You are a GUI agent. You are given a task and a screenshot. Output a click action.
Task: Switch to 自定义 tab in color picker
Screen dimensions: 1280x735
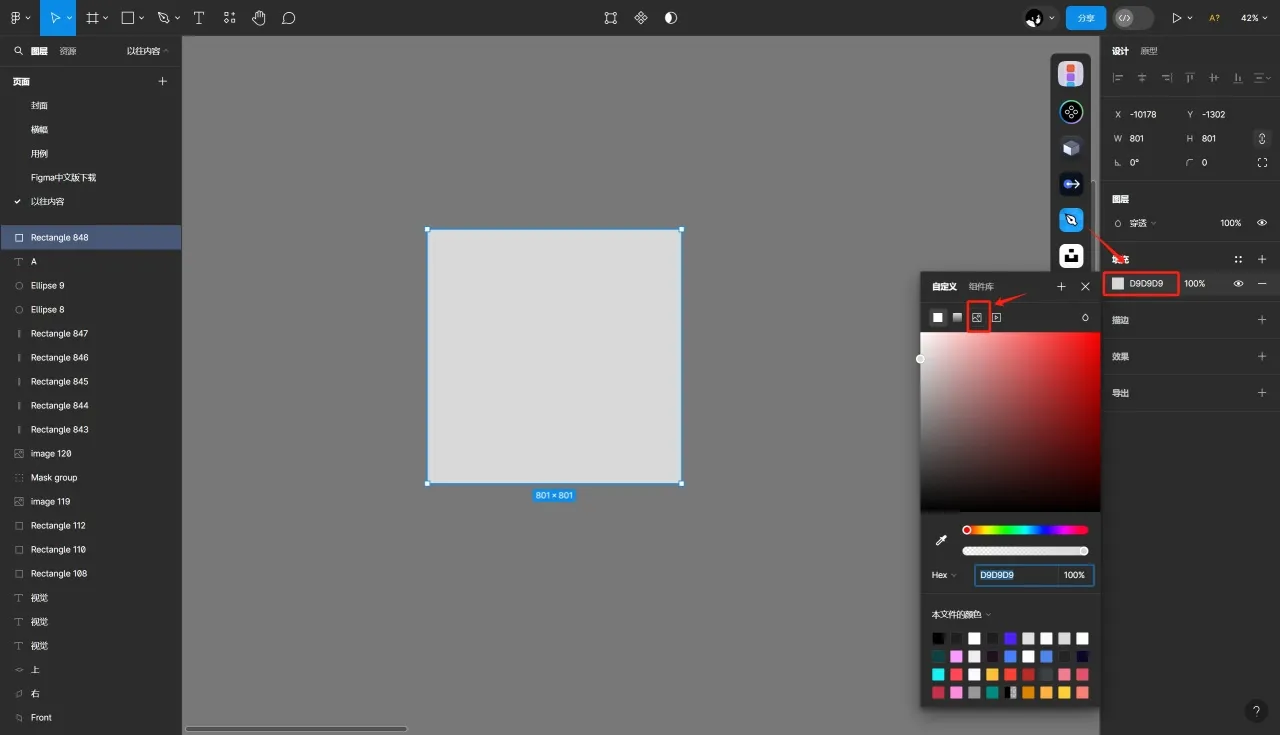pyautogui.click(x=944, y=287)
